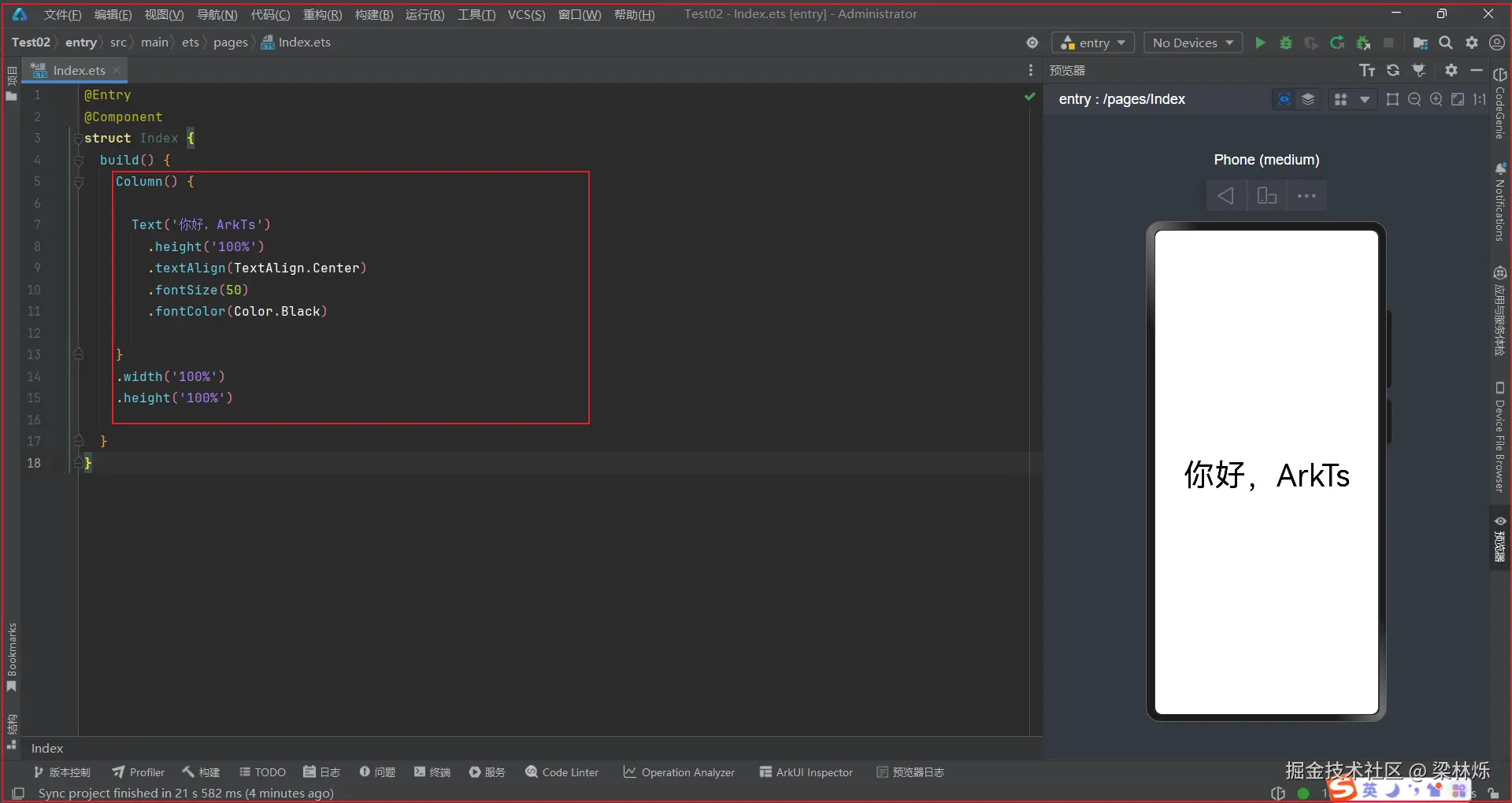The height and width of the screenshot is (803, 1512).
Task: Click the DevEco Studio logo icon
Action: (19, 14)
